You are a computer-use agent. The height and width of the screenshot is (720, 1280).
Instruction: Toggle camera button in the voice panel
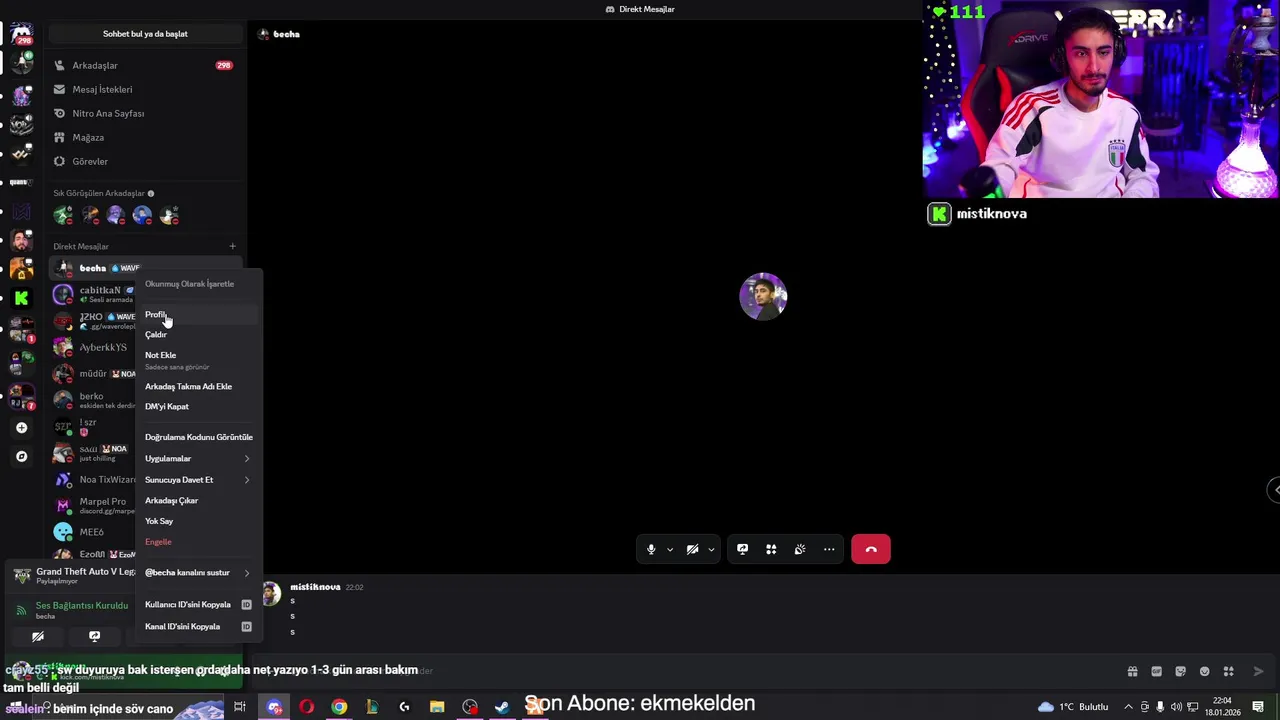(x=38, y=636)
